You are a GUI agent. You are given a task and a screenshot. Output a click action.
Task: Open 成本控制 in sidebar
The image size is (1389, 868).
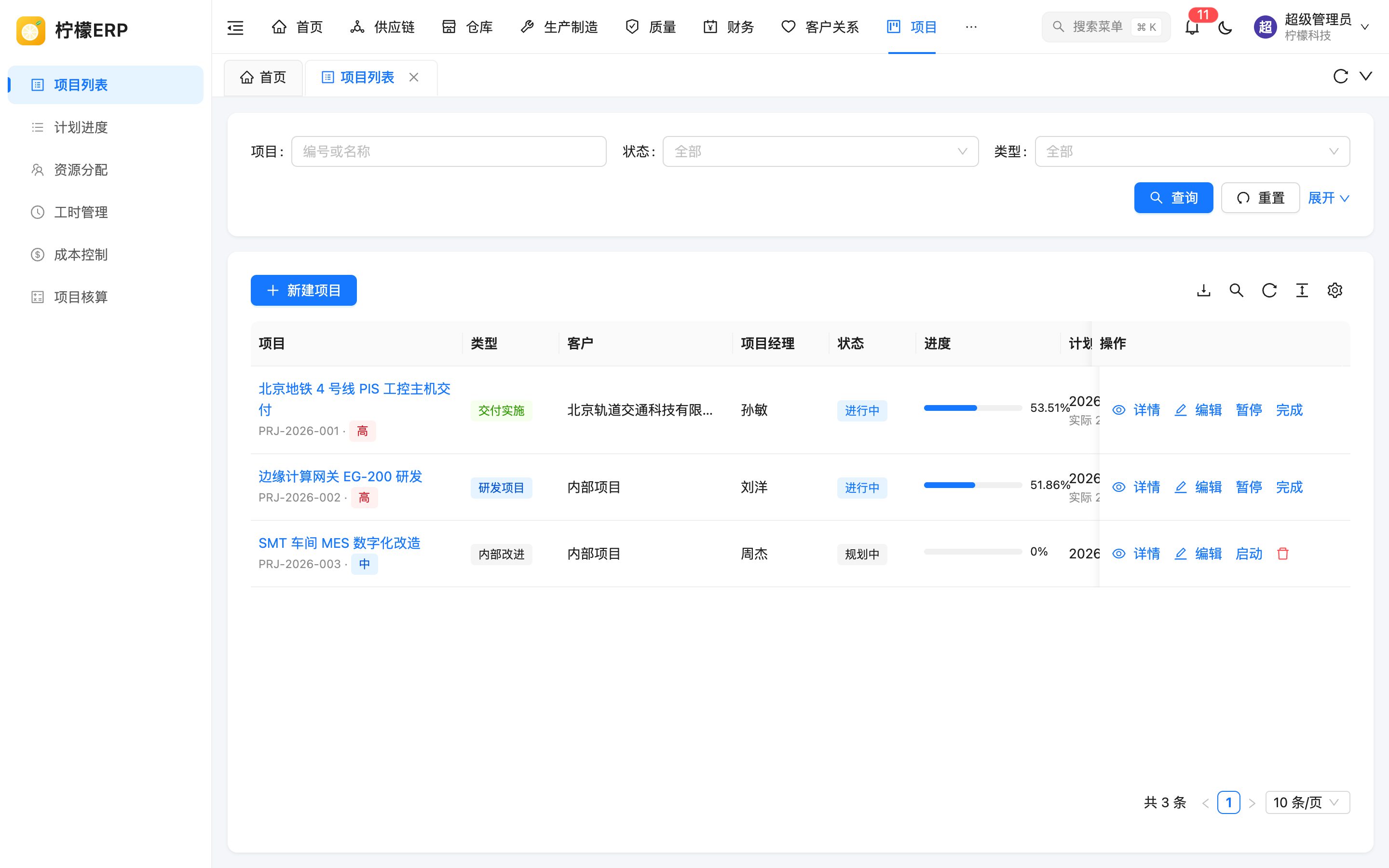click(x=106, y=255)
